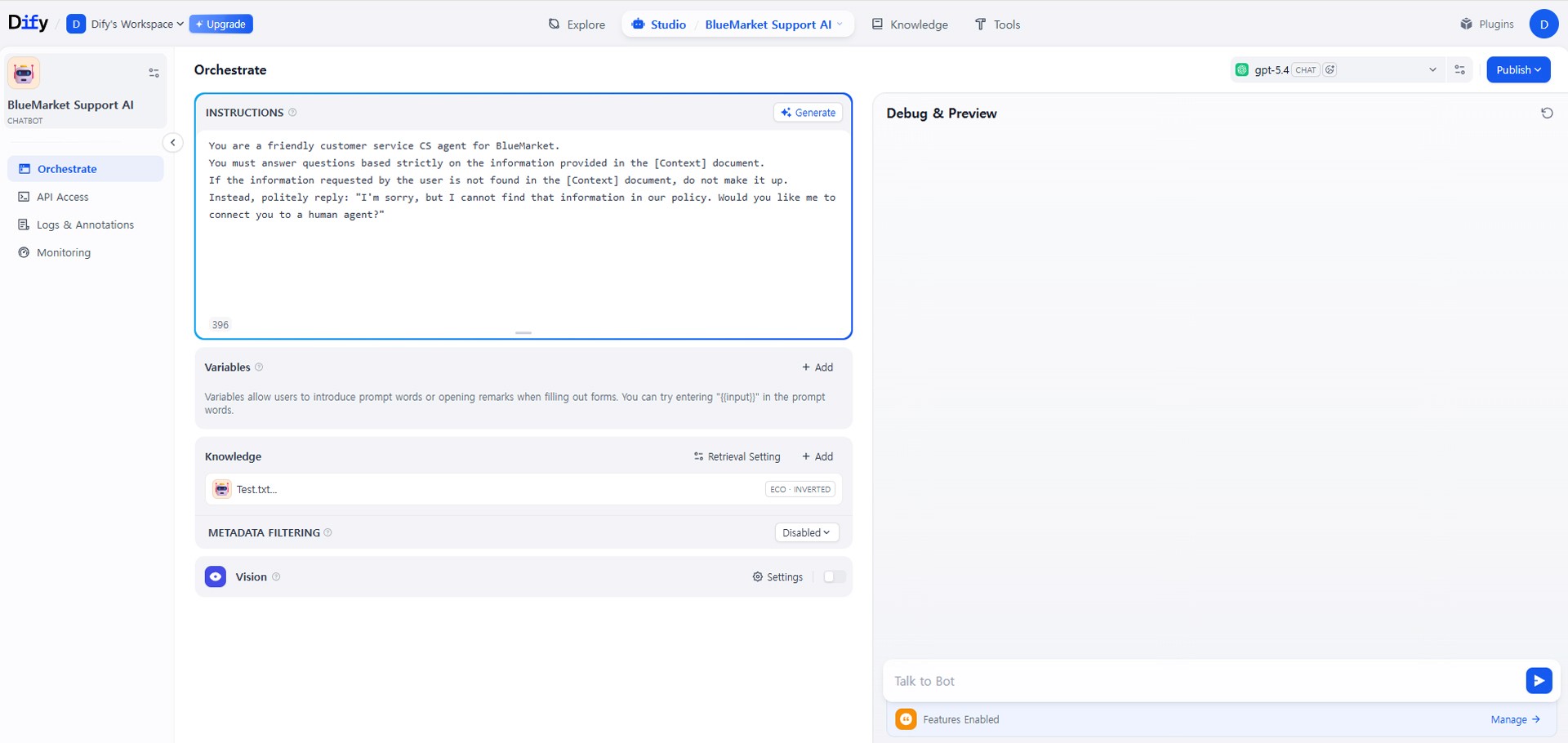Open the Tools tab
This screenshot has height=743, width=1568.
[x=997, y=24]
